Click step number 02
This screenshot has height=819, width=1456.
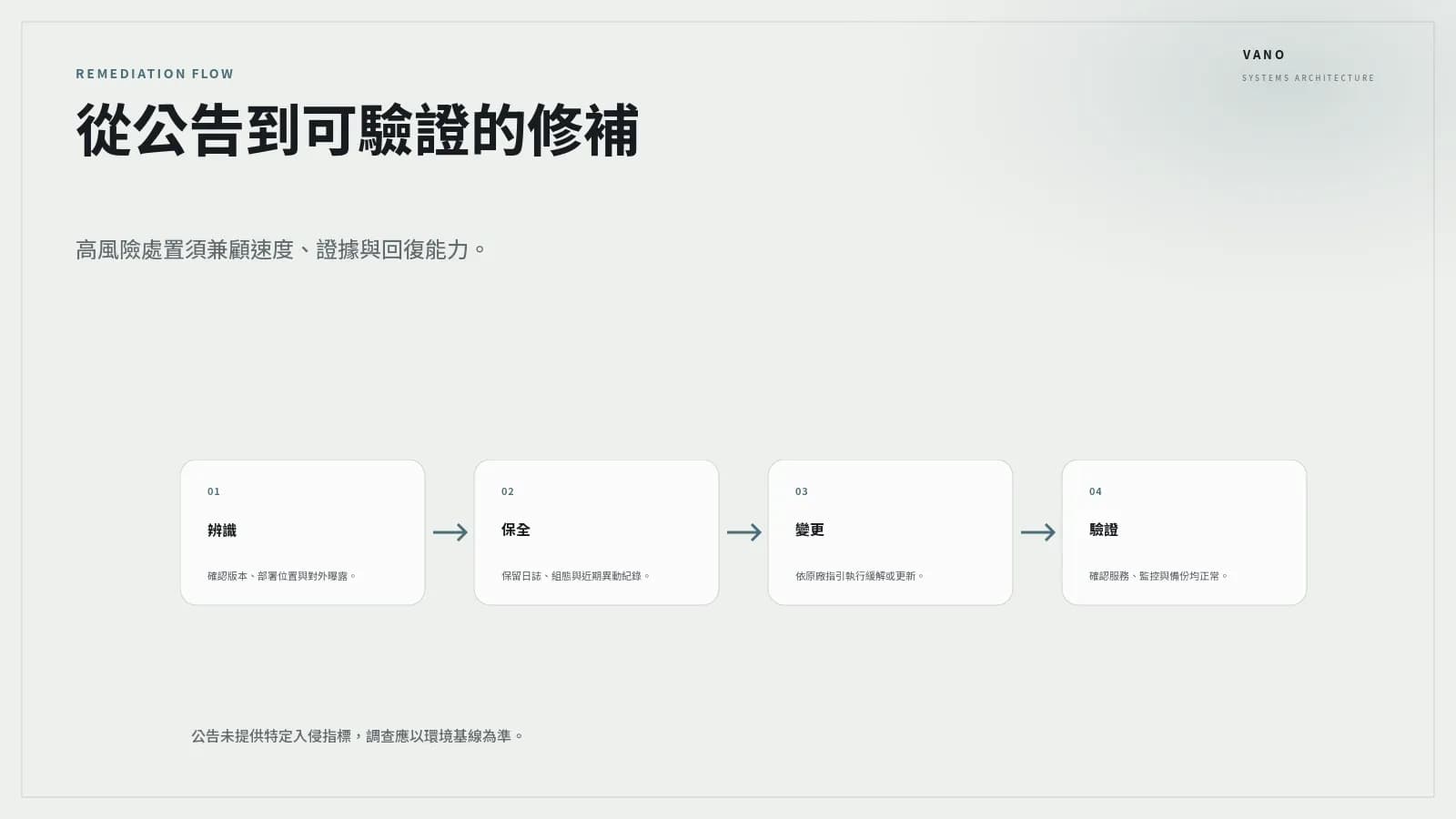click(x=508, y=491)
